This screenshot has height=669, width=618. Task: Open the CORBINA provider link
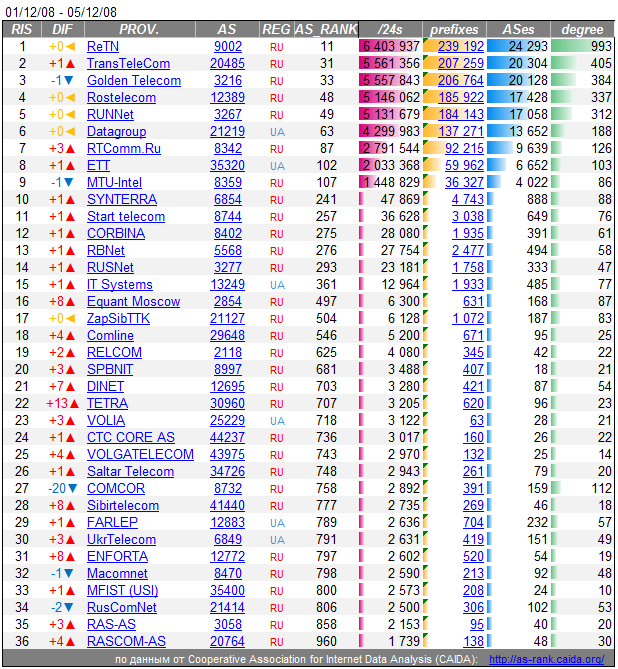116,233
